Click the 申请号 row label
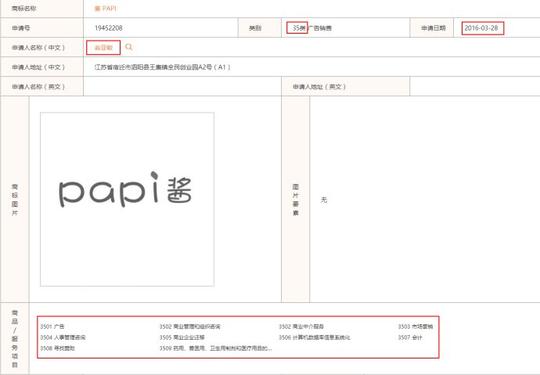Screen dimensions: 540x375 pos(21,28)
